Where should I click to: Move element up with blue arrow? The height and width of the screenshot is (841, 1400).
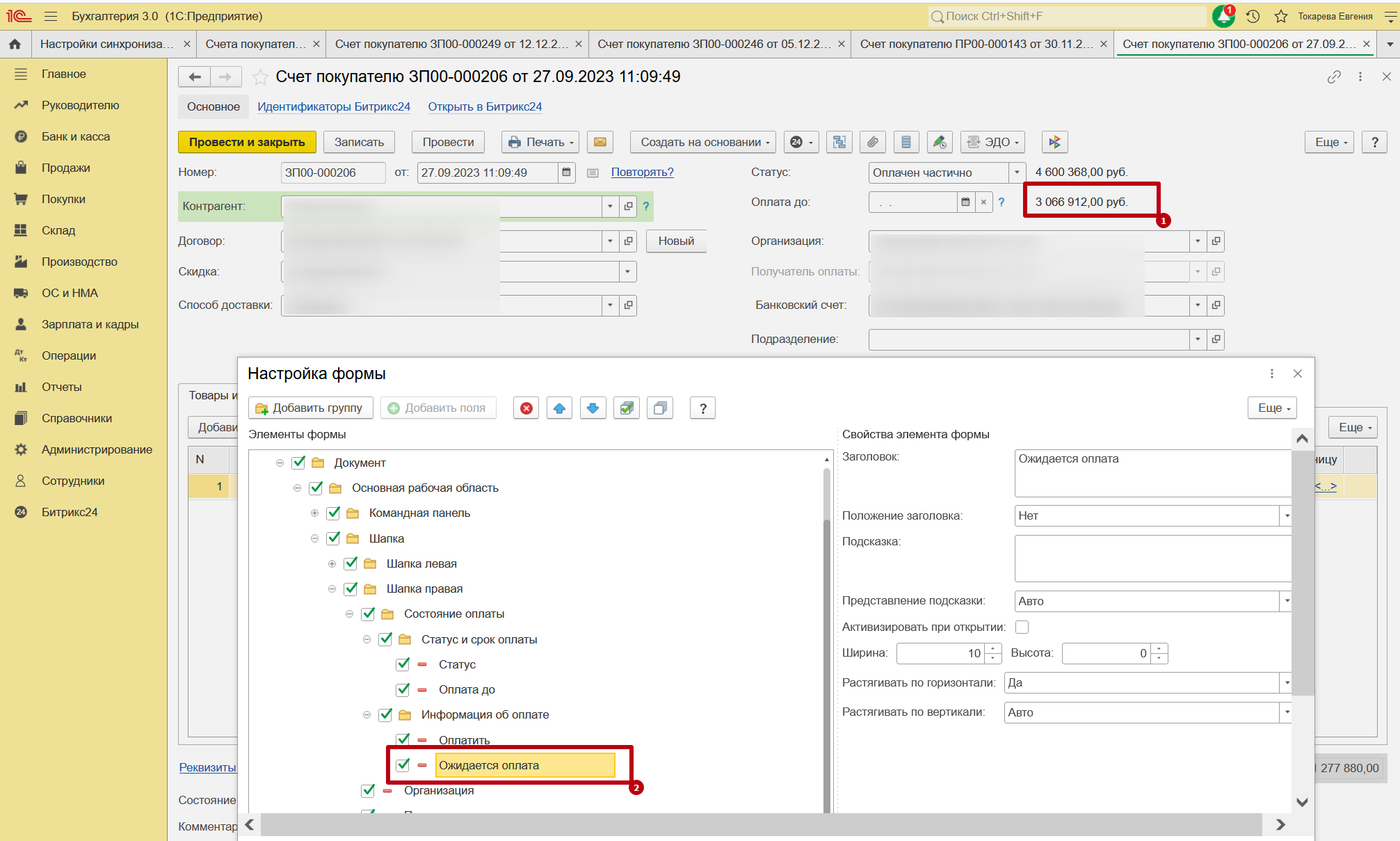pos(559,408)
